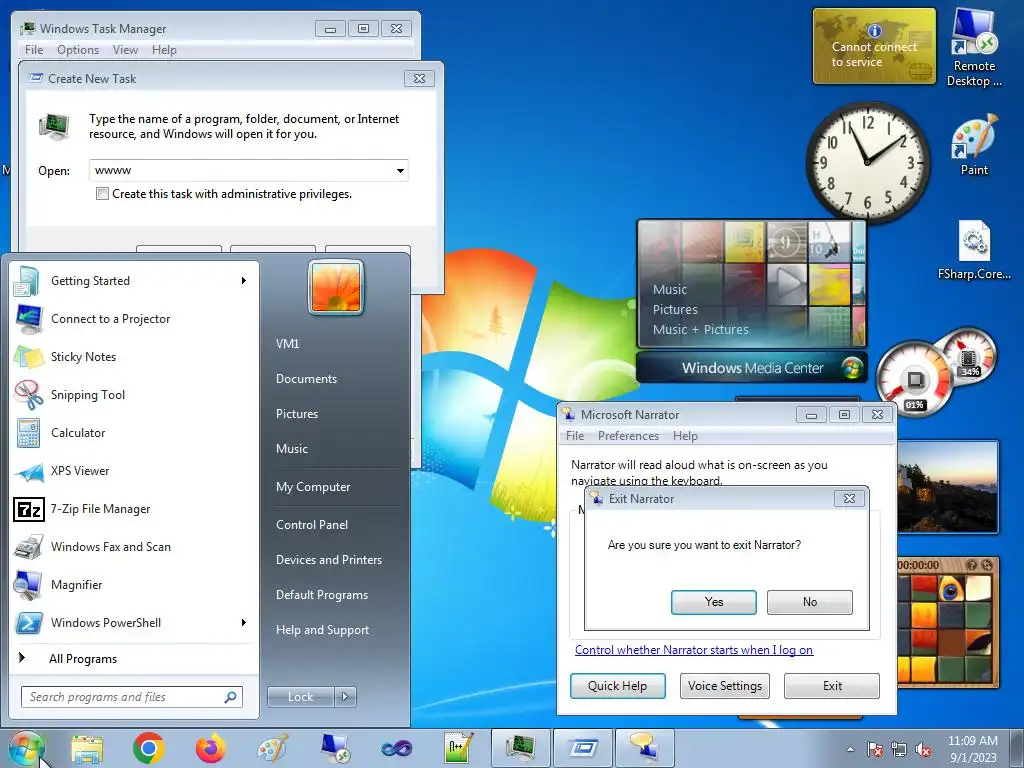Enable administrative privileges checkbox
The height and width of the screenshot is (768, 1024).
pyautogui.click(x=103, y=194)
